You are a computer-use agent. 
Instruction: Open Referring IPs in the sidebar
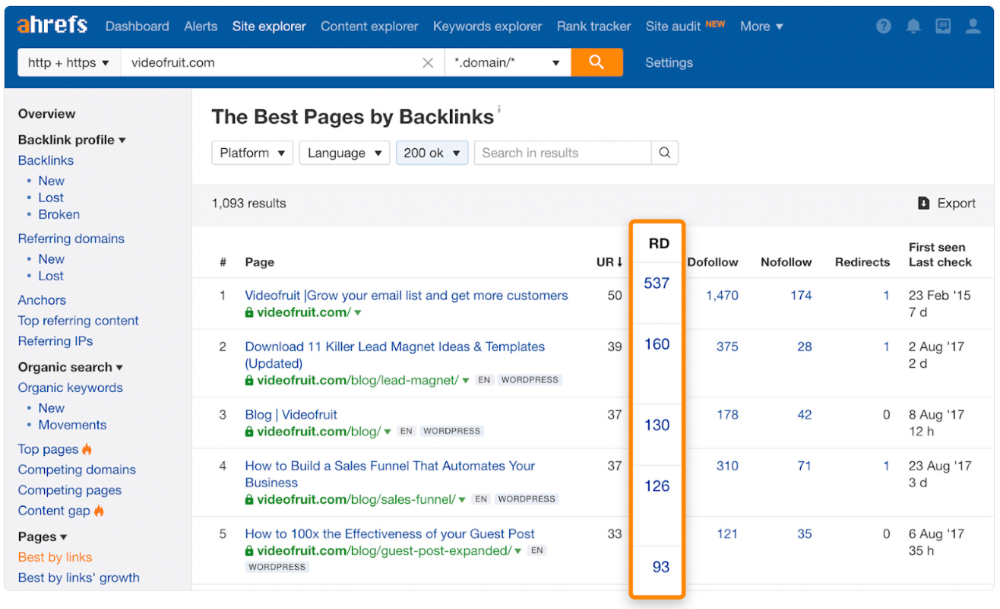(x=55, y=341)
